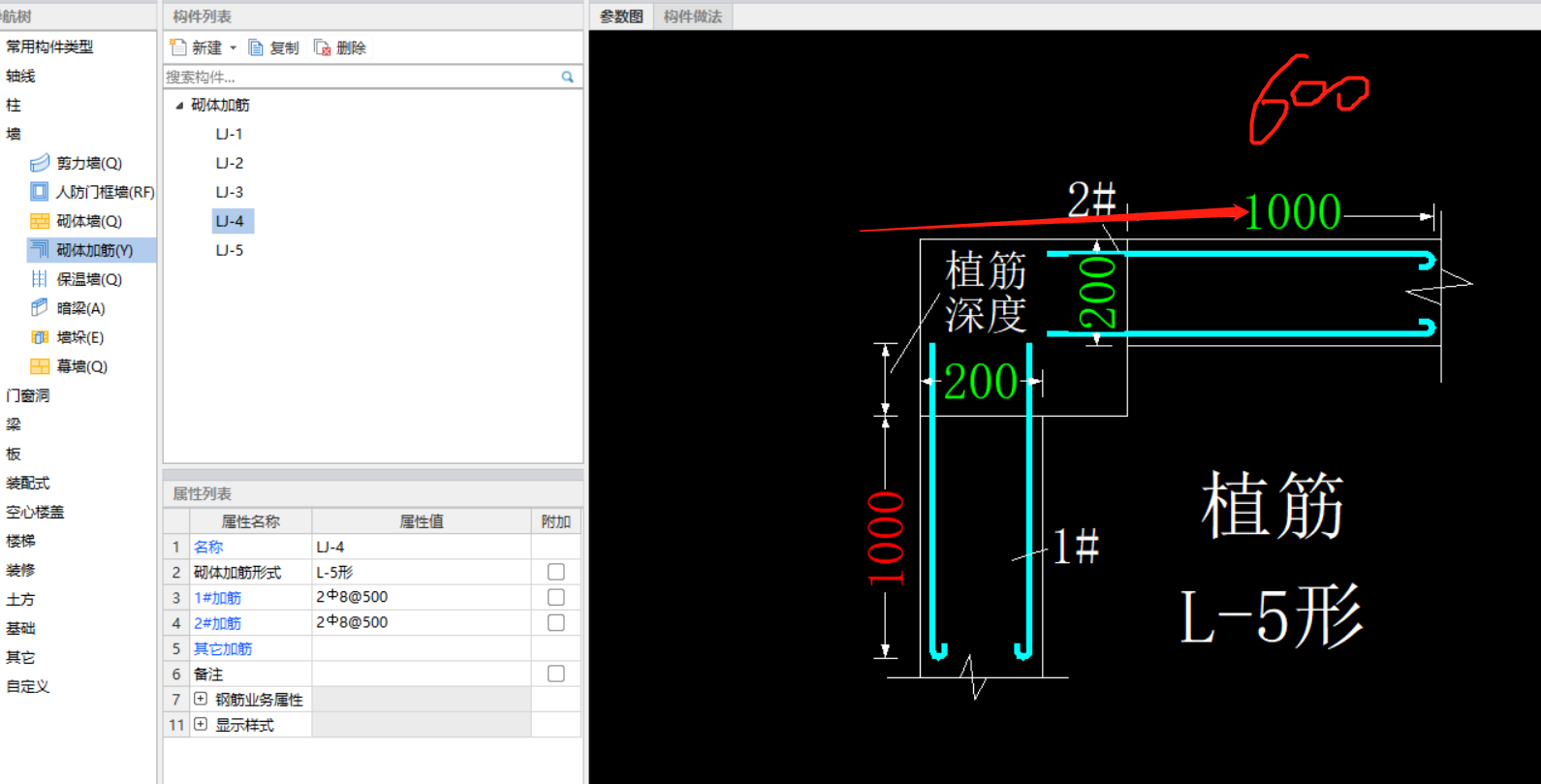Image resolution: width=1541 pixels, height=784 pixels.
Task: Edit the 2#加筋 value 2⌀8@500
Action: click(422, 622)
